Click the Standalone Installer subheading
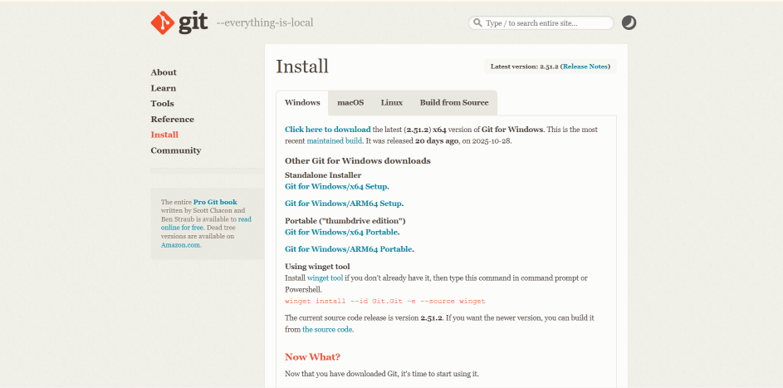 pyautogui.click(x=323, y=175)
